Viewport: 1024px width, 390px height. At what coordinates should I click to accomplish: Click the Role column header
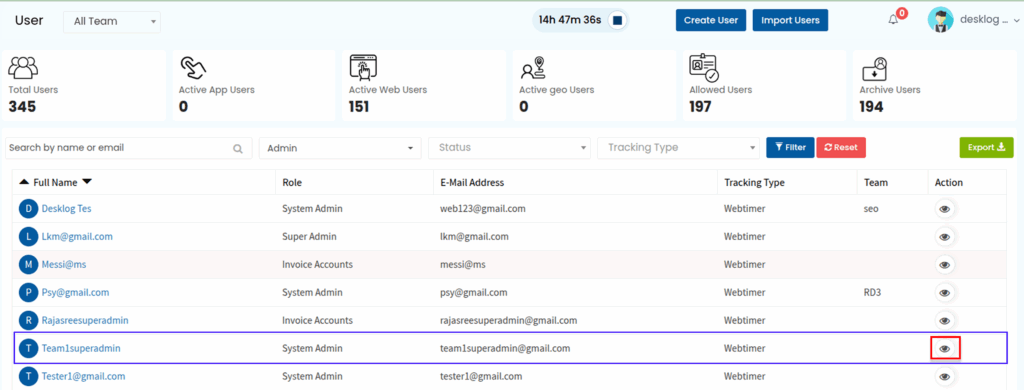click(x=292, y=183)
